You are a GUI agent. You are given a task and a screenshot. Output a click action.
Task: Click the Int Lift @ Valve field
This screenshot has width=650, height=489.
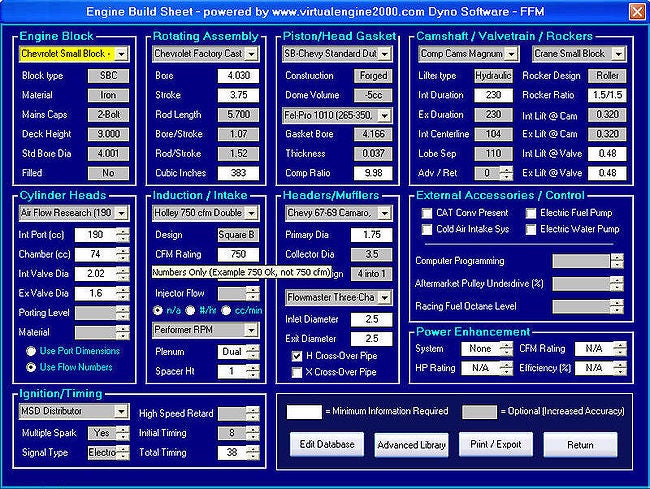tap(607, 153)
